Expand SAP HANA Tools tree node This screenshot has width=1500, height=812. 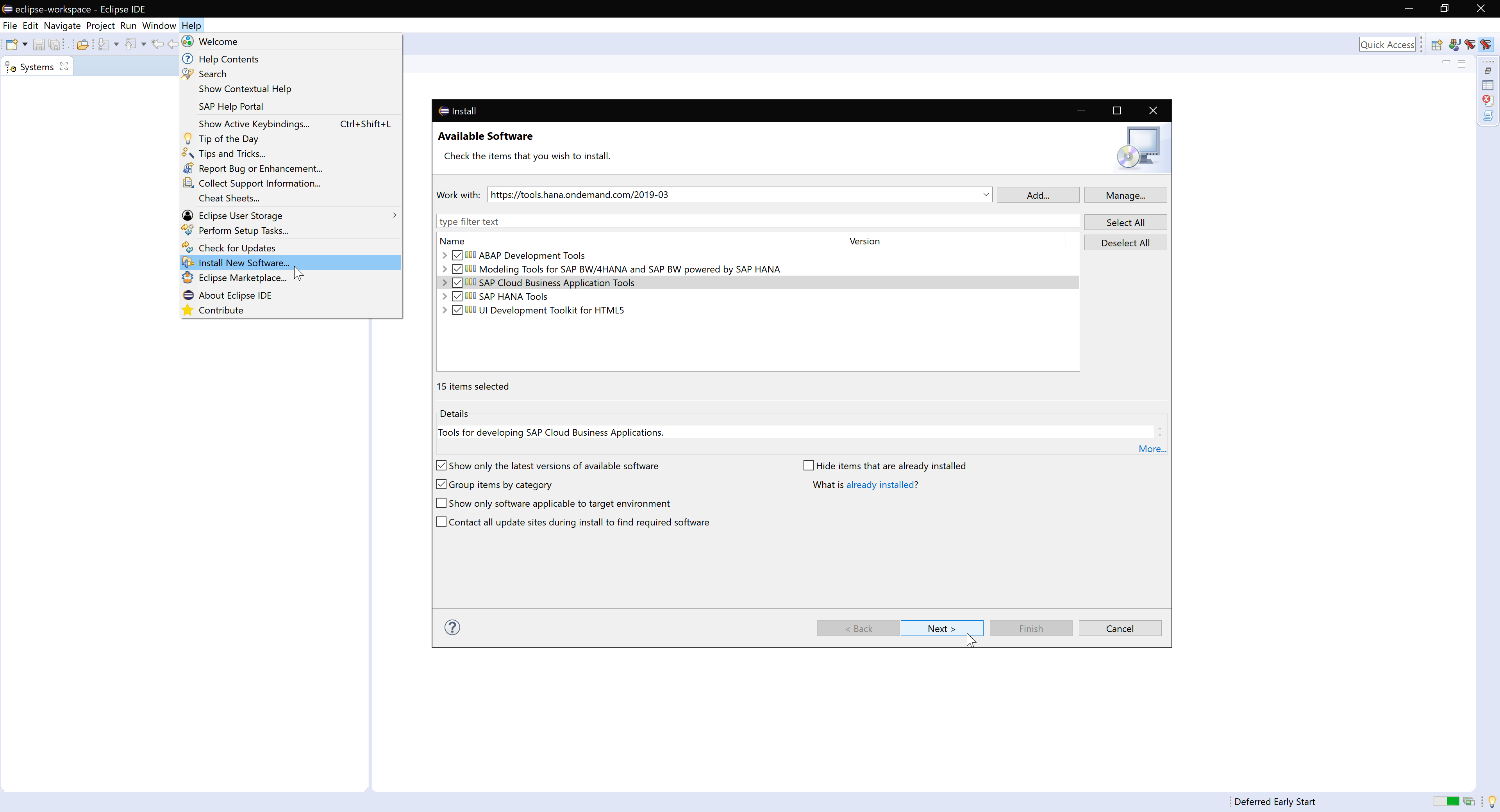[x=445, y=296]
